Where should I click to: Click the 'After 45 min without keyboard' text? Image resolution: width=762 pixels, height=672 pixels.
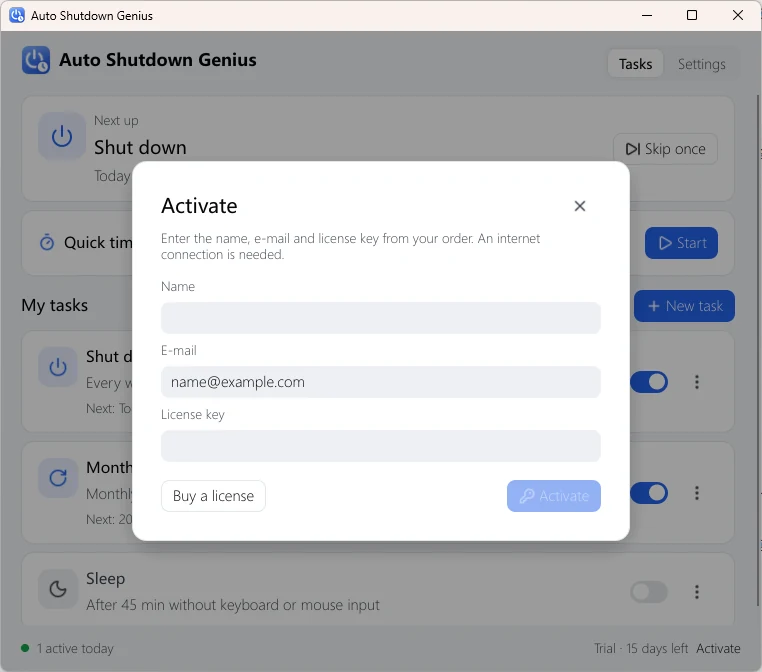click(x=233, y=605)
